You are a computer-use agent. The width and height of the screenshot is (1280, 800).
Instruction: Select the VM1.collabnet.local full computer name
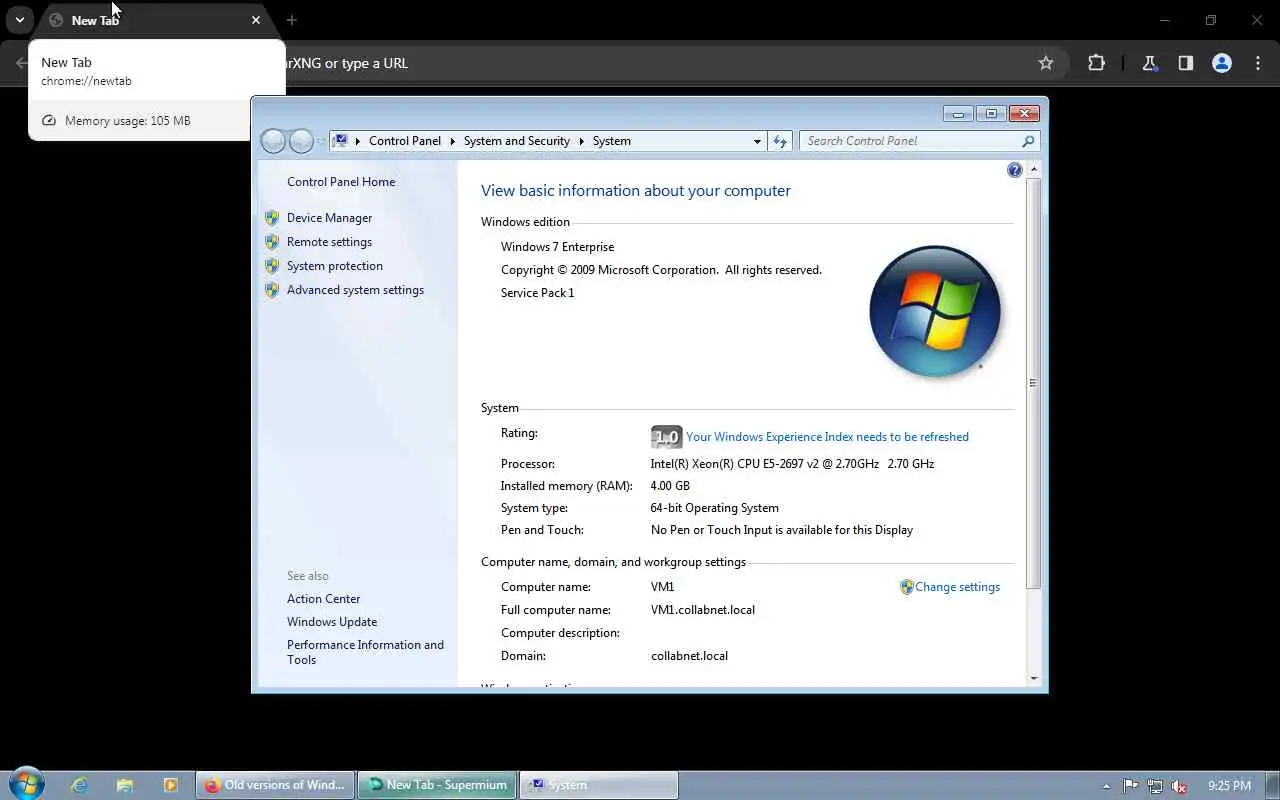[x=703, y=610]
